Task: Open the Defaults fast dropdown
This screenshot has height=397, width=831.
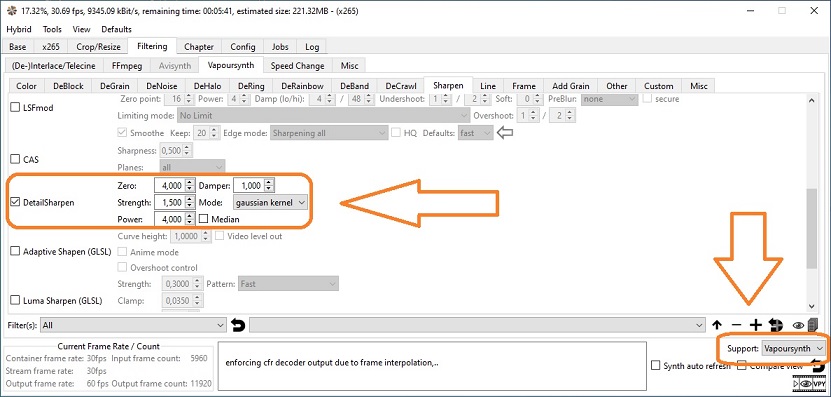Action: tap(476, 133)
